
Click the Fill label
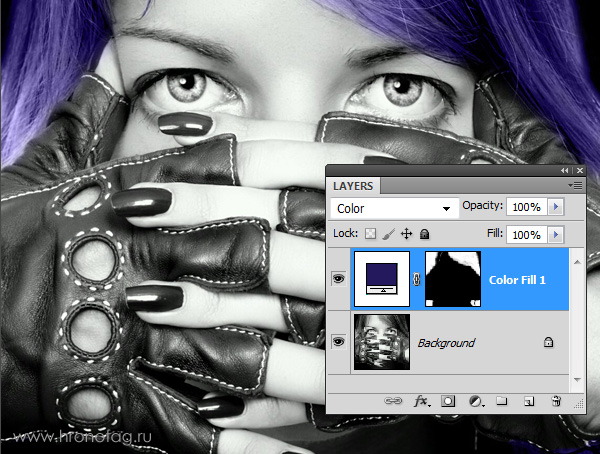(x=495, y=233)
